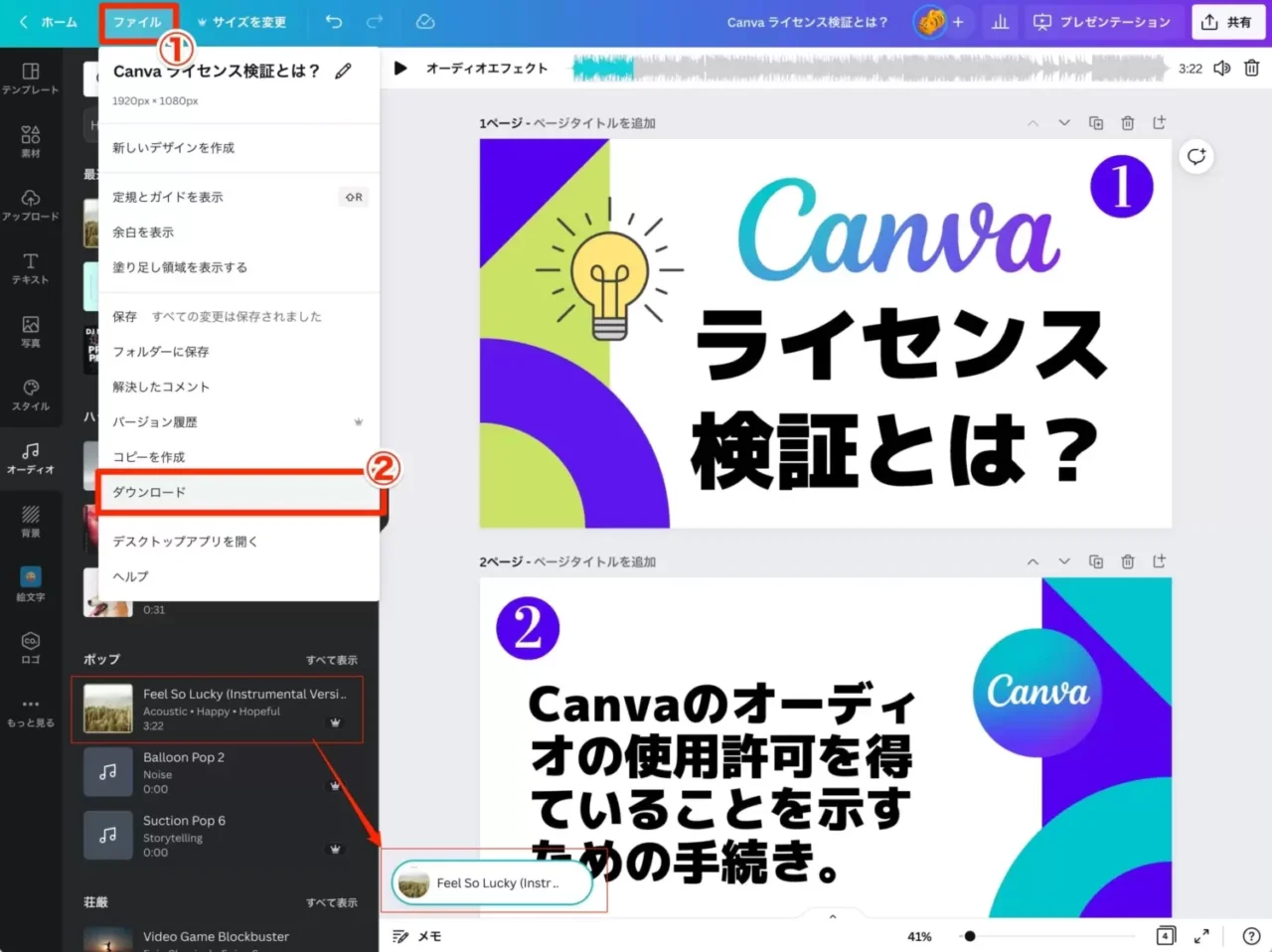The height and width of the screenshot is (952, 1272).
Task: Click the 共有 share button
Action: point(1227,22)
